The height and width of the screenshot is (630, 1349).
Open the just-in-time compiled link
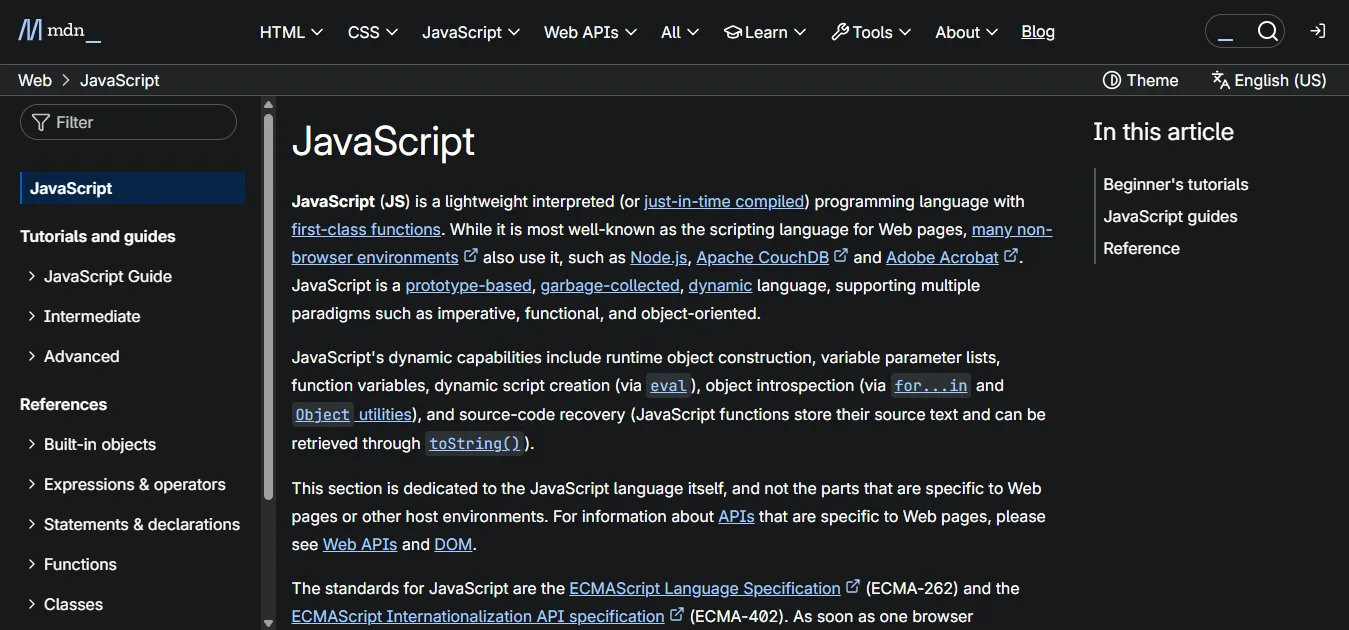(724, 201)
